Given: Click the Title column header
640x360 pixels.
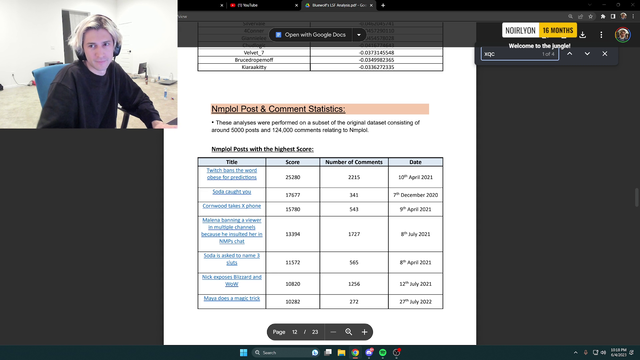Looking at the screenshot, I should 231,162.
